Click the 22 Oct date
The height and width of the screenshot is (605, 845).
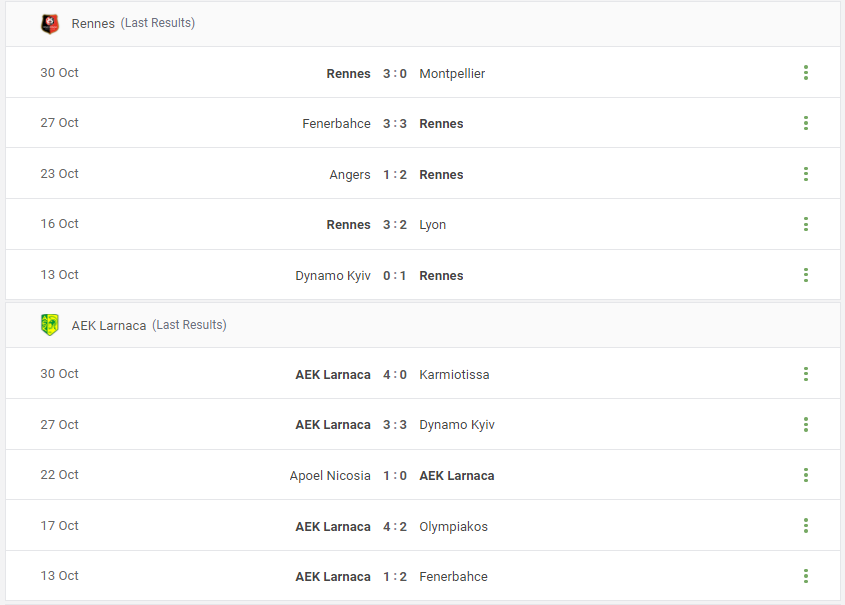tap(59, 475)
